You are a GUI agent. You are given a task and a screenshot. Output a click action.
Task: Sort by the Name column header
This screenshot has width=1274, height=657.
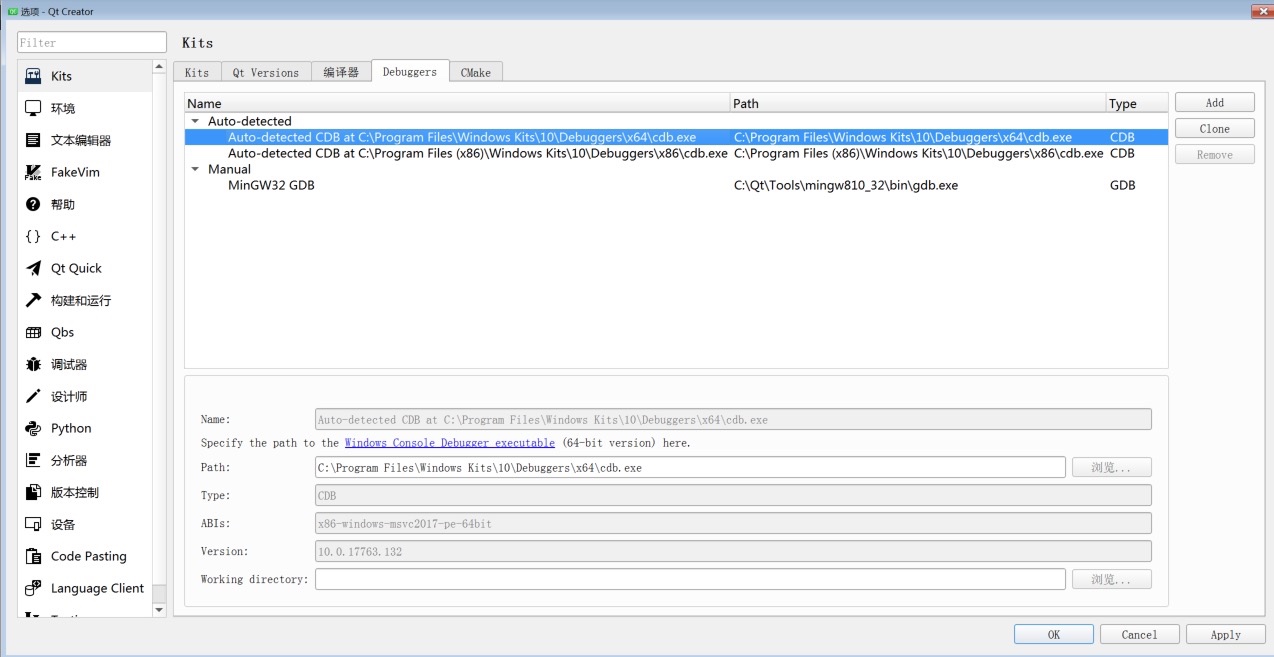(458, 103)
